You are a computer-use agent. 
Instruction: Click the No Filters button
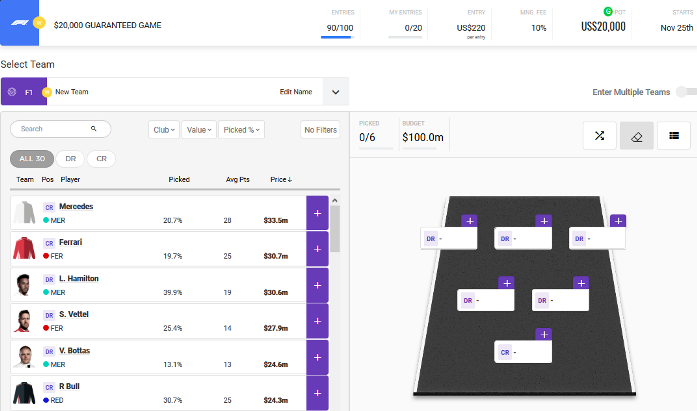(x=320, y=130)
